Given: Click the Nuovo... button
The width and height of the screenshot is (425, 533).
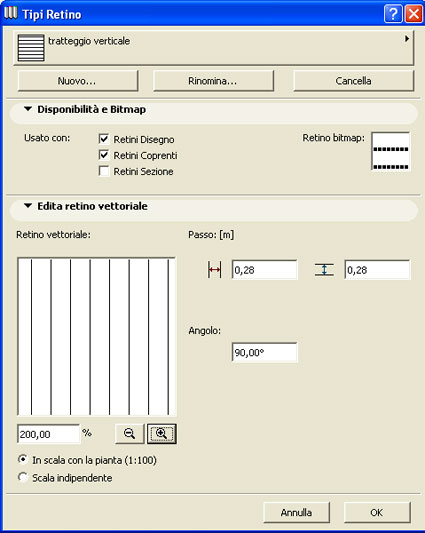Looking at the screenshot, I should click(x=78, y=81).
